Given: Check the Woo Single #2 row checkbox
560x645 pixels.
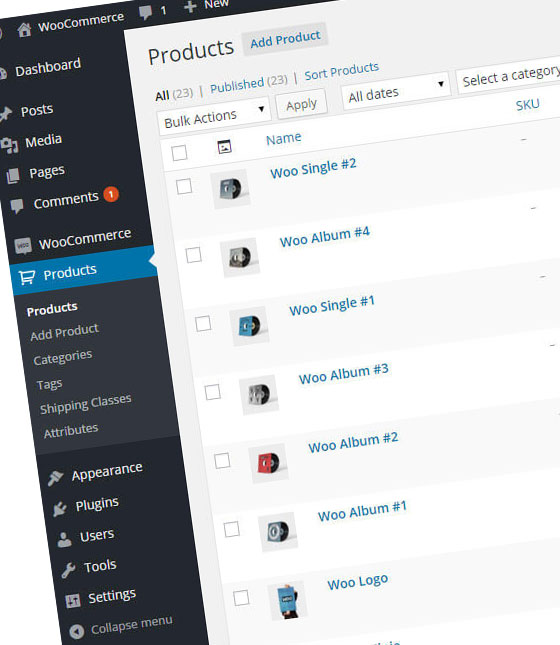Looking at the screenshot, I should [x=184, y=186].
